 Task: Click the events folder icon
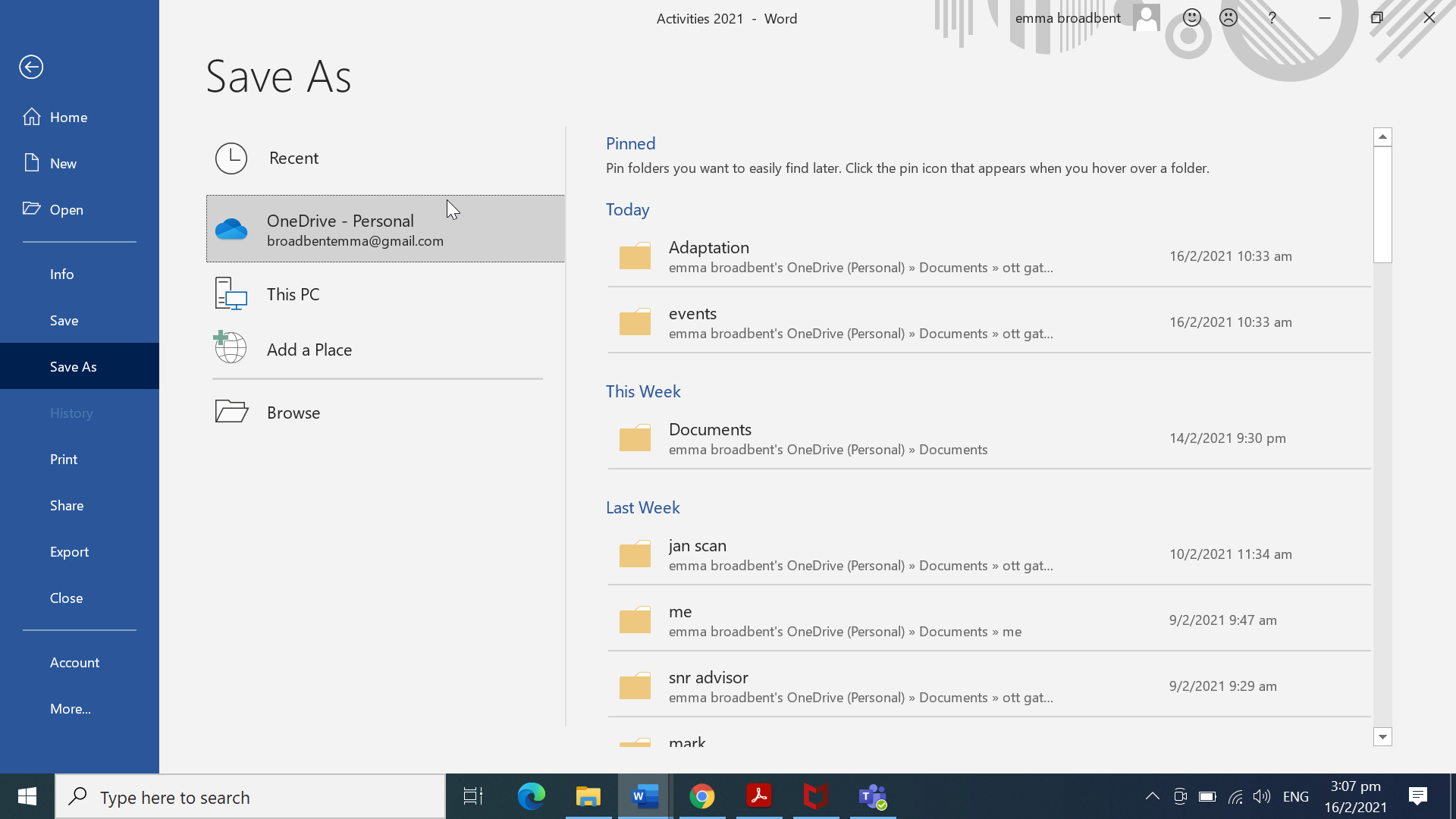[635, 322]
